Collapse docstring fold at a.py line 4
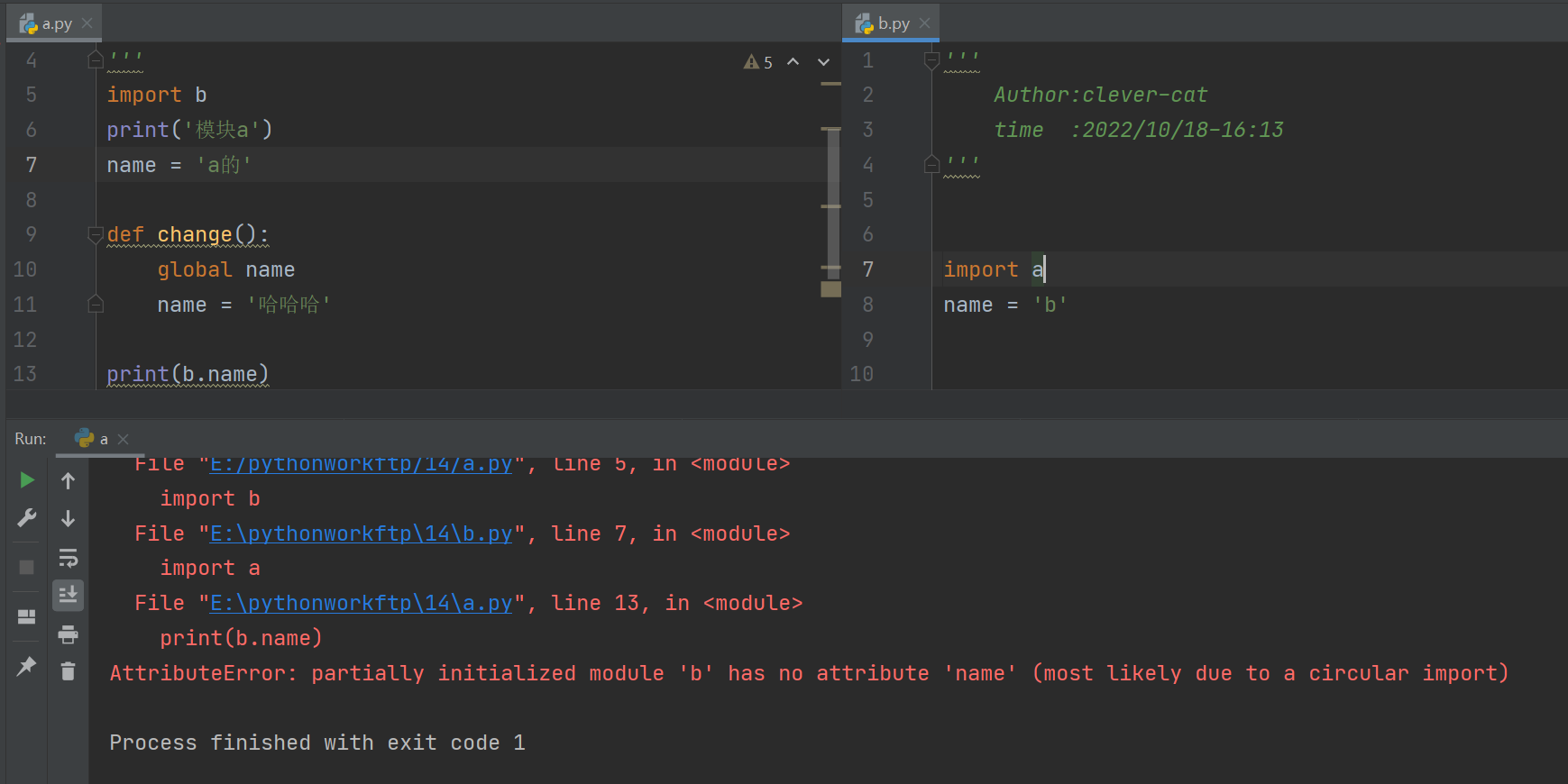The width and height of the screenshot is (1568, 784). [x=96, y=59]
